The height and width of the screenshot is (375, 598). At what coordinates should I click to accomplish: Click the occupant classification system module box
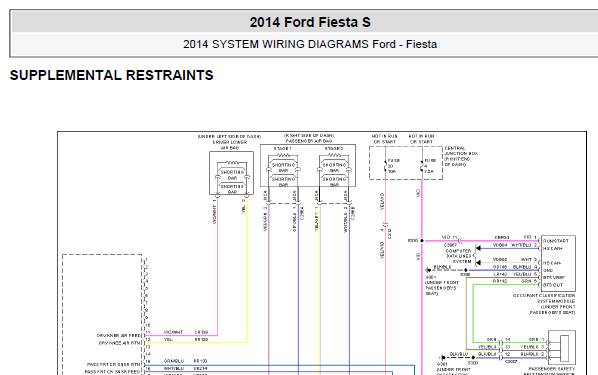tap(558, 263)
